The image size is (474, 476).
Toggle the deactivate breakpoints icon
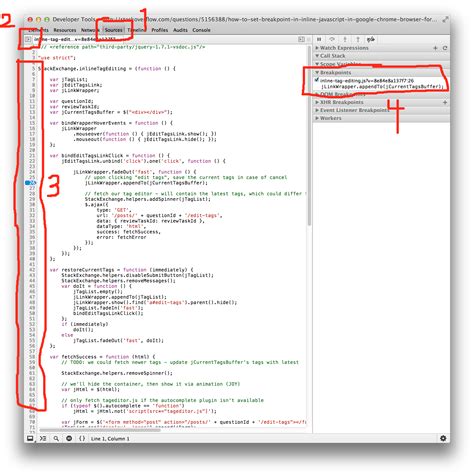point(371,39)
